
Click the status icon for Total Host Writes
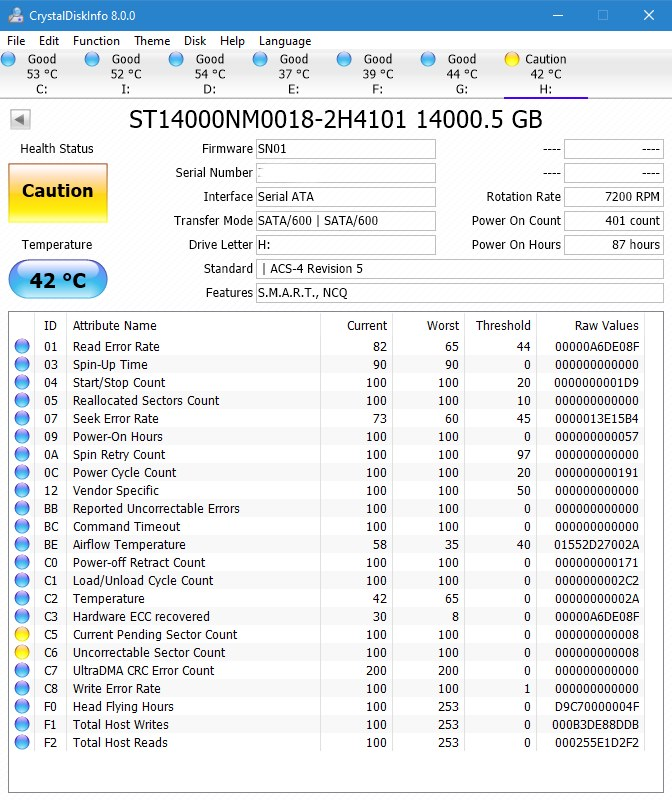click(x=22, y=724)
